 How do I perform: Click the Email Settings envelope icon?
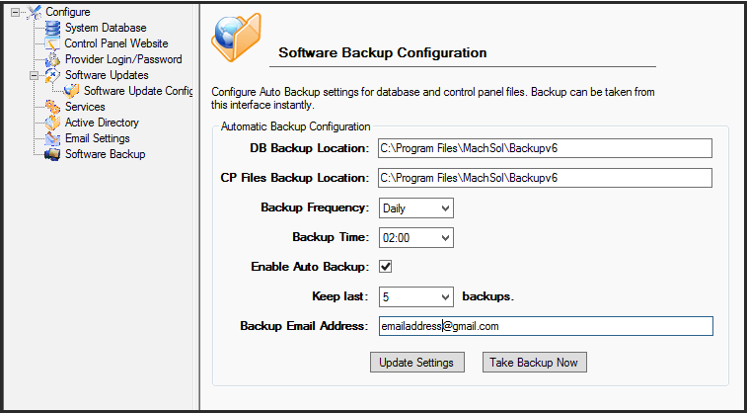[53, 139]
